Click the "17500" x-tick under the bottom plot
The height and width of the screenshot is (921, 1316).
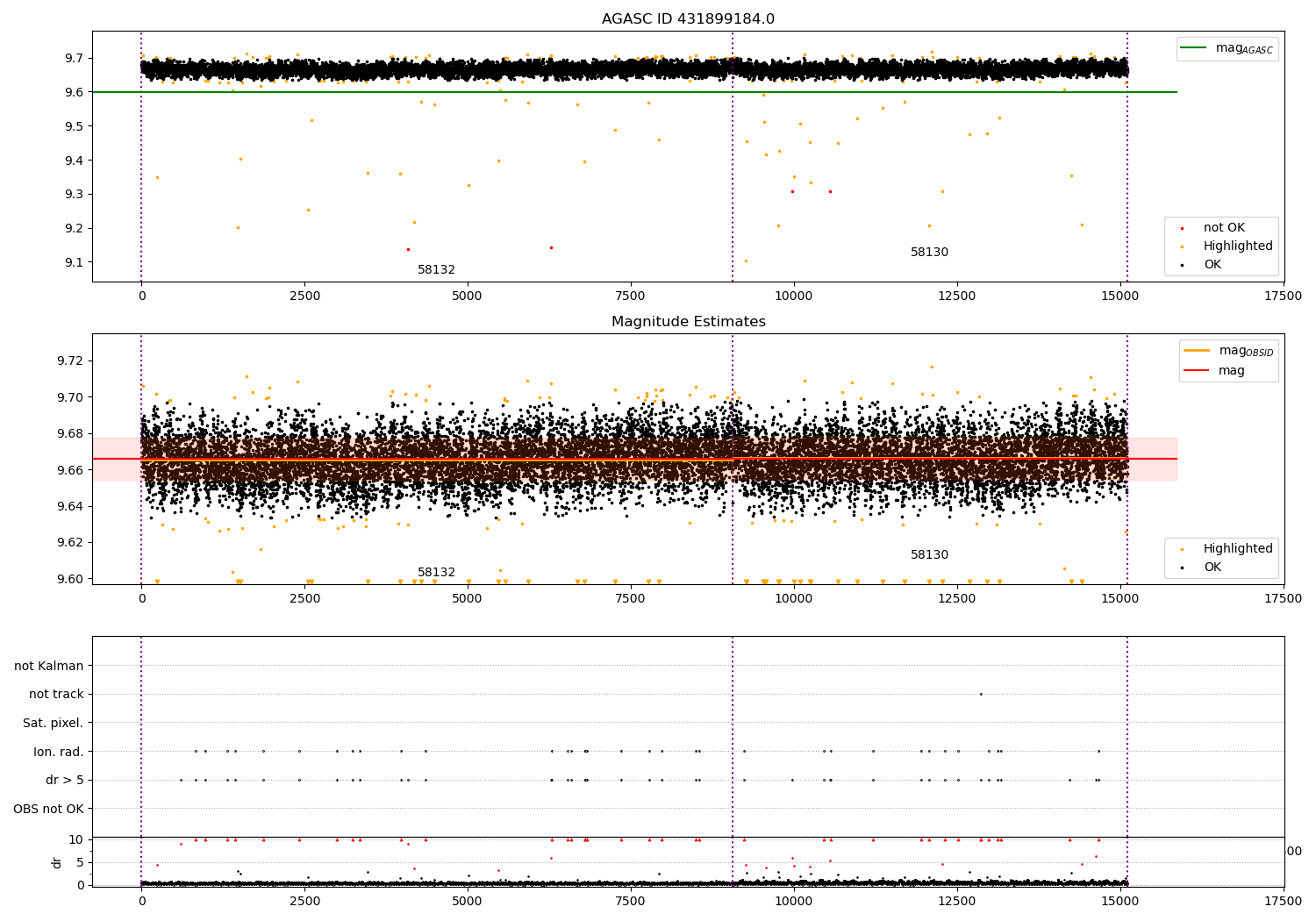tap(1284, 901)
